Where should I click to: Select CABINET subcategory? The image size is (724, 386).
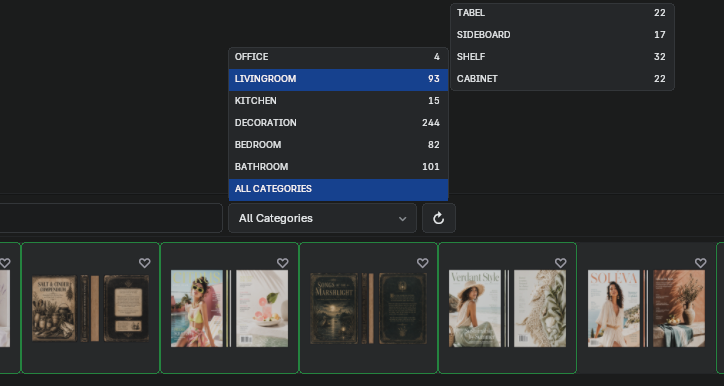tap(562, 79)
